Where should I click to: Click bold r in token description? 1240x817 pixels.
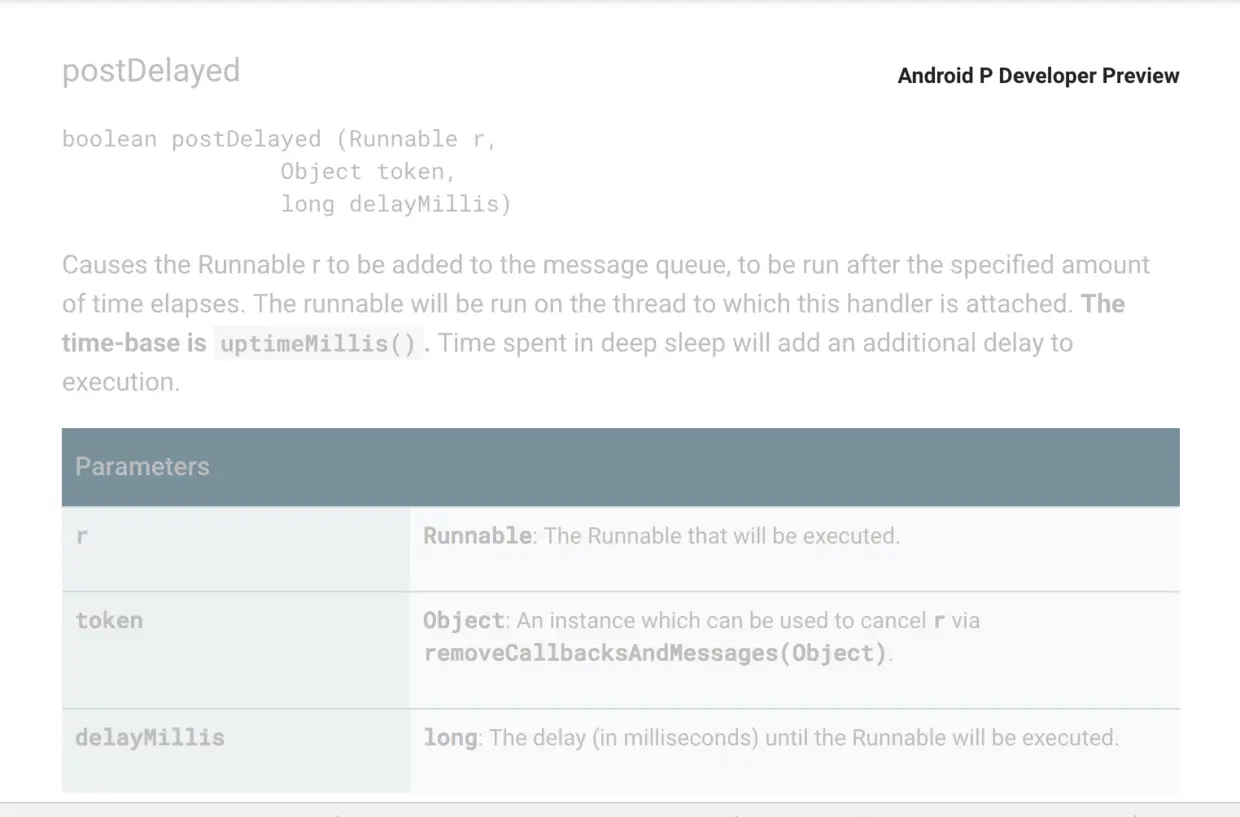[x=938, y=621]
